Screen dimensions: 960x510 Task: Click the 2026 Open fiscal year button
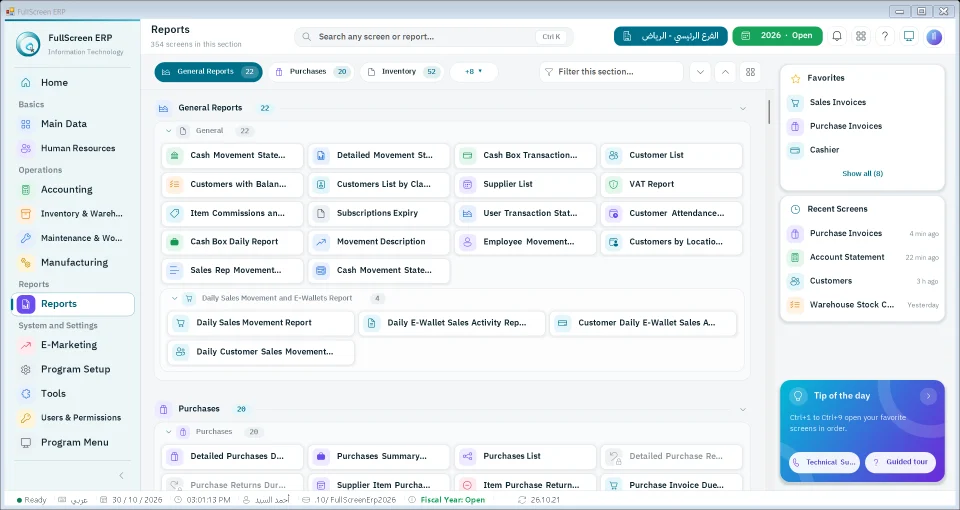click(x=777, y=36)
